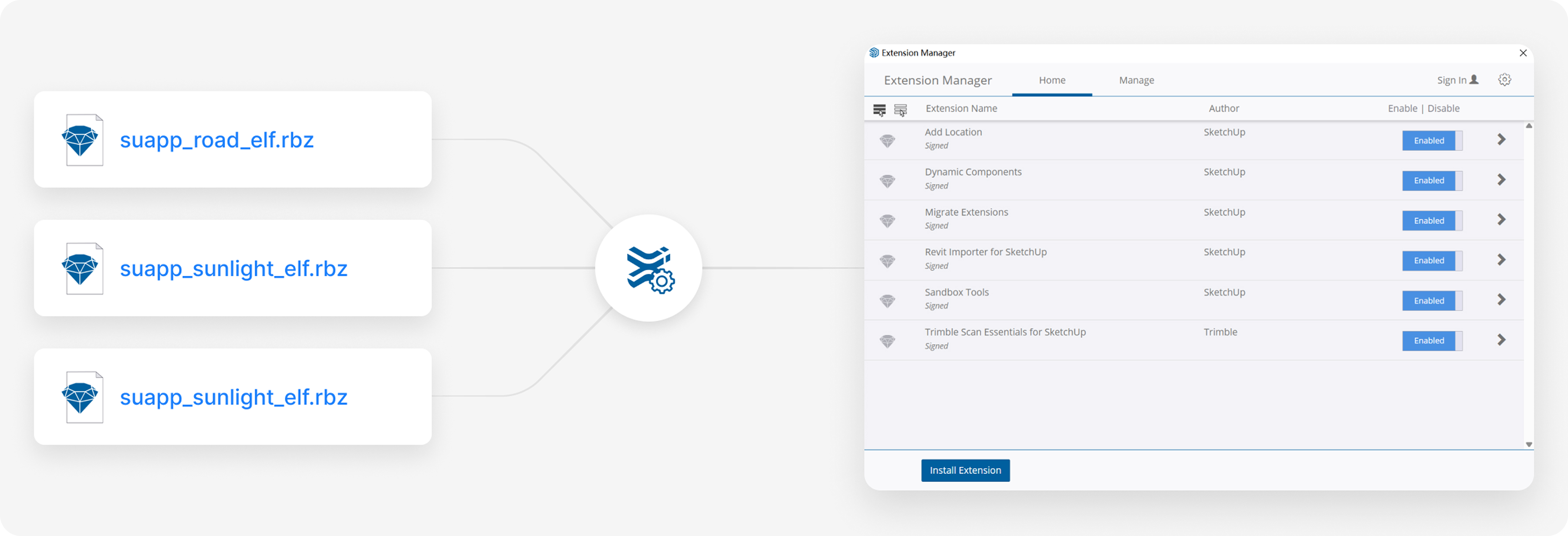Viewport: 1568px width, 536px height.
Task: Switch to the Manage tab
Action: click(x=1136, y=80)
